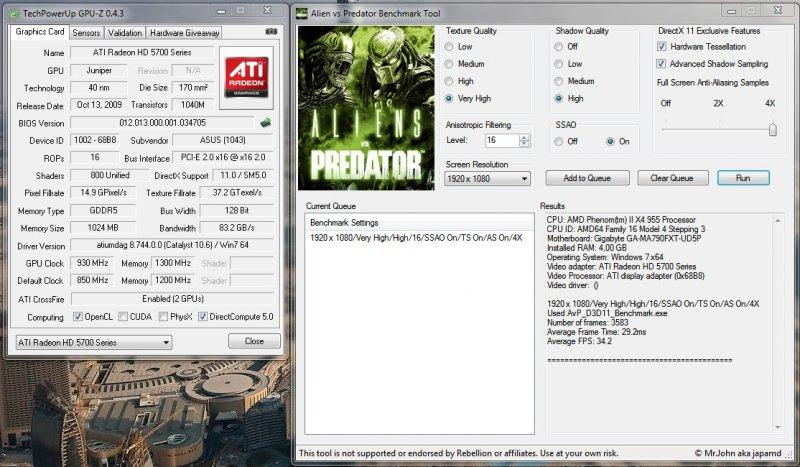The height and width of the screenshot is (467, 800).
Task: Click the Benchmark Settings queue header
Action: [x=419, y=223]
